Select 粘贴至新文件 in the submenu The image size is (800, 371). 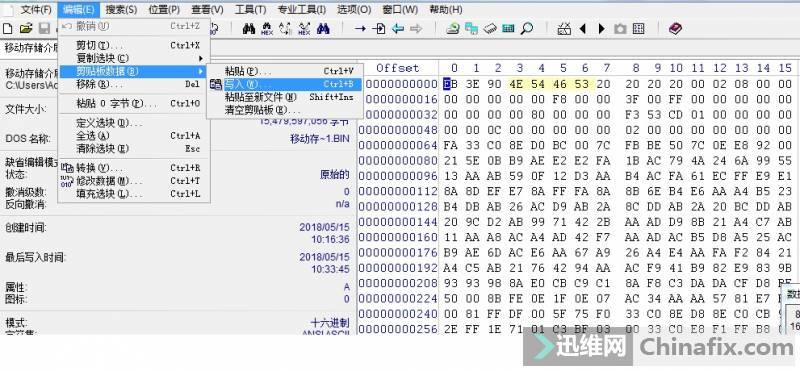point(285,97)
